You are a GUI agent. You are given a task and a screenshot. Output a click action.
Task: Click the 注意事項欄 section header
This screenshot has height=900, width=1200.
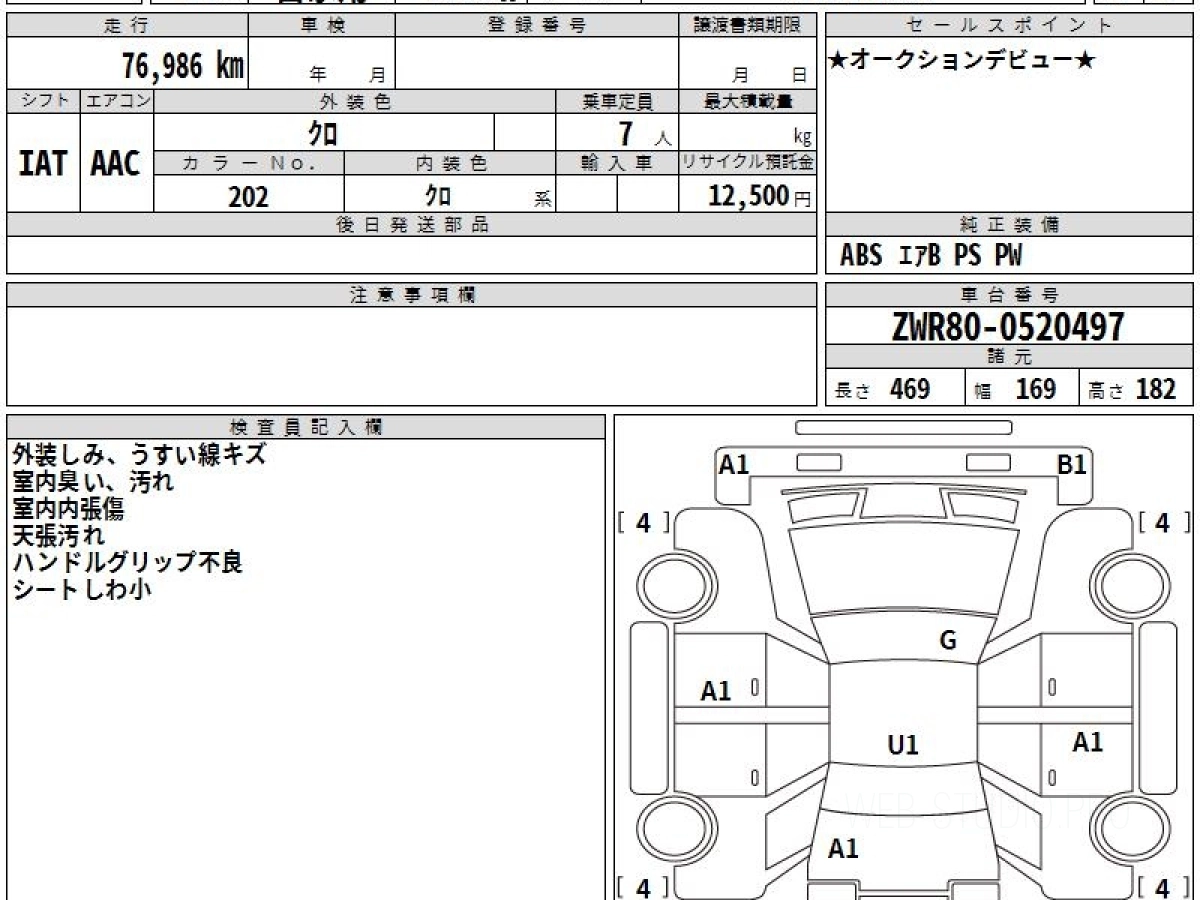[412, 295]
